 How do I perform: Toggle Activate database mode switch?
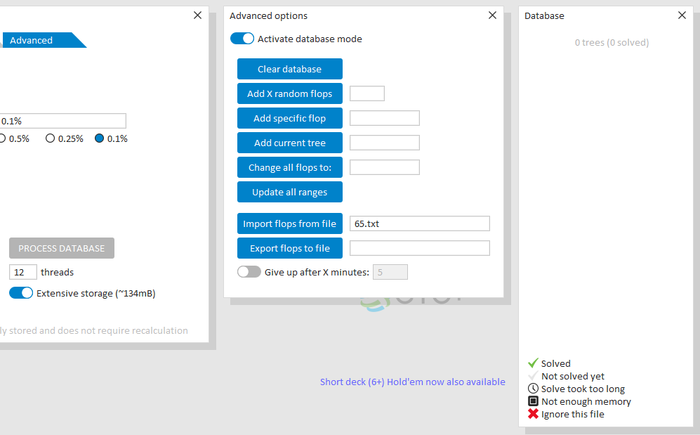point(242,39)
